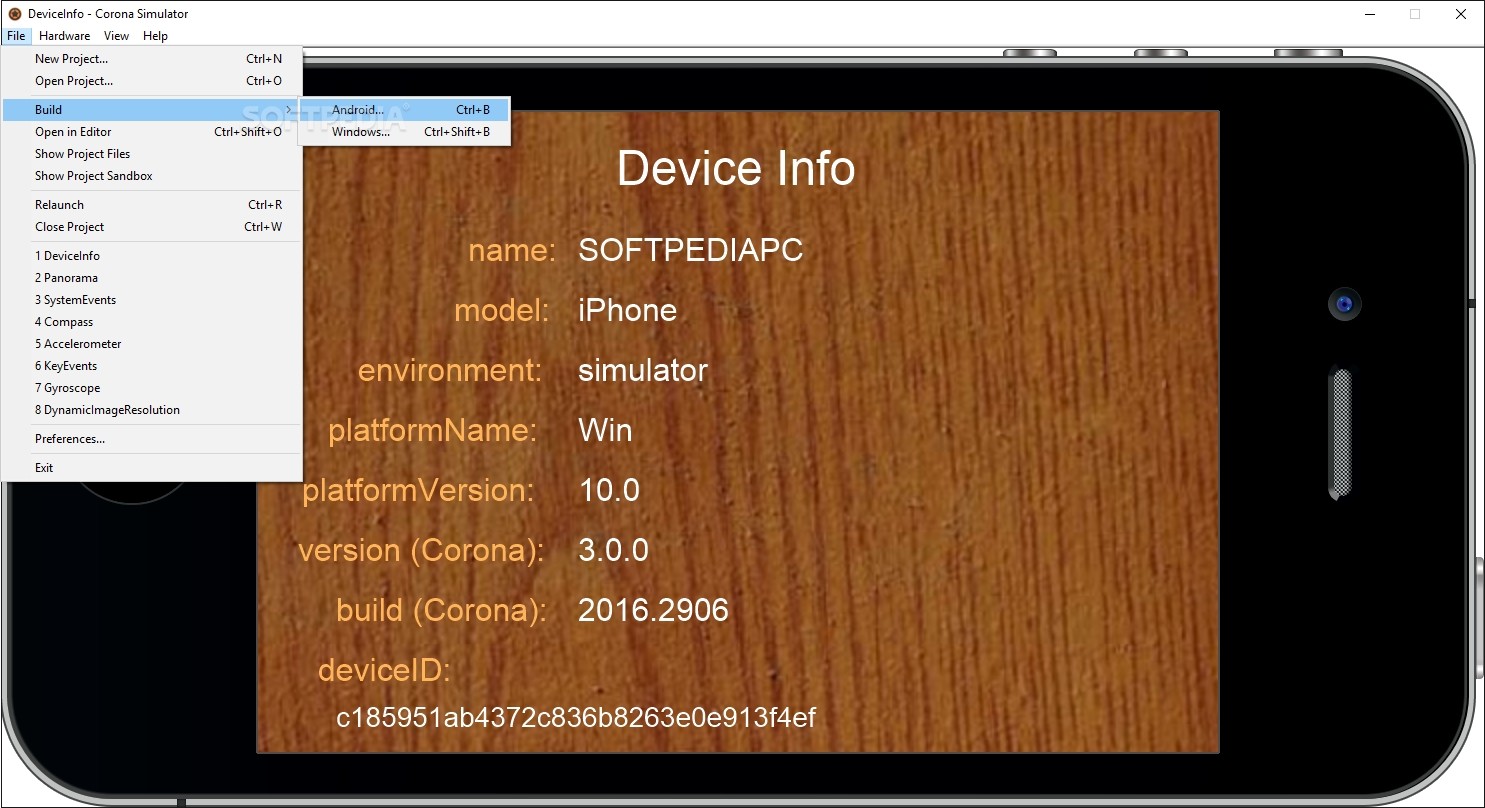The width and height of the screenshot is (1485, 808).
Task: Click Show Project Sandbox
Action: (151, 176)
